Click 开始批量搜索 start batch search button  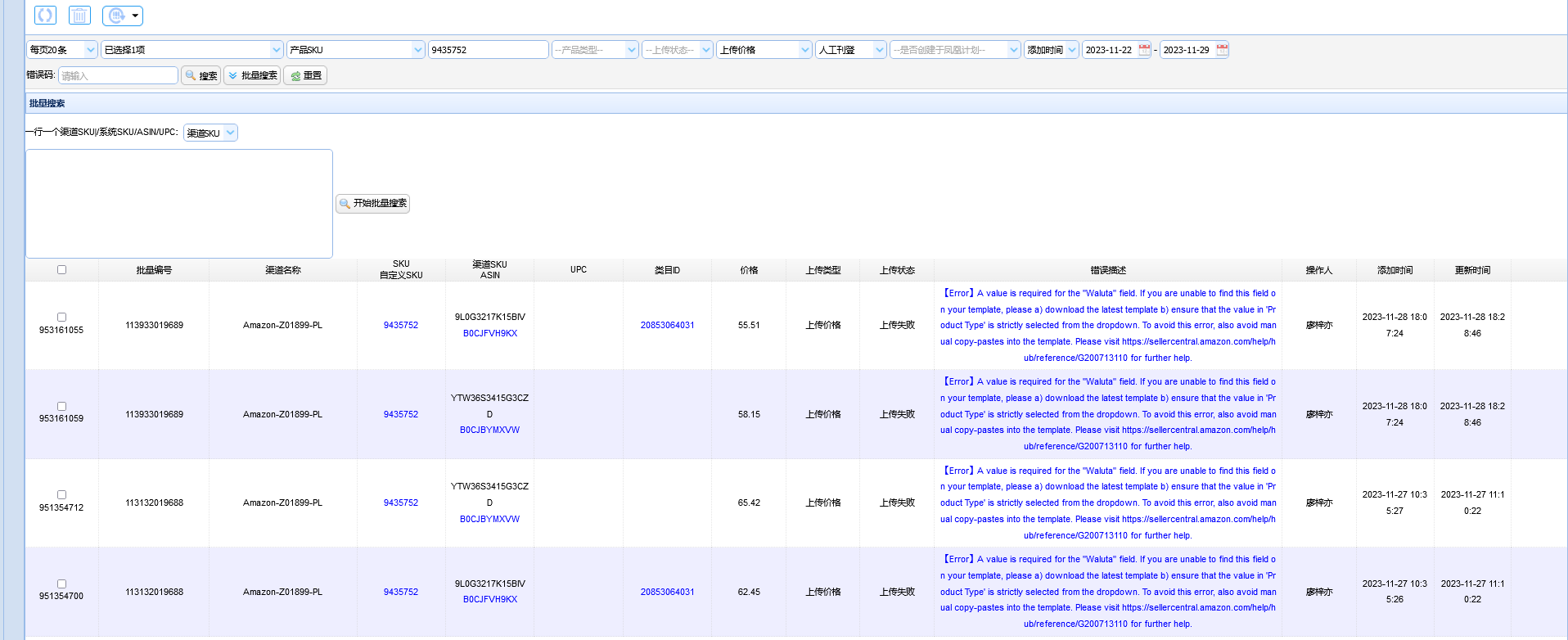(x=373, y=203)
